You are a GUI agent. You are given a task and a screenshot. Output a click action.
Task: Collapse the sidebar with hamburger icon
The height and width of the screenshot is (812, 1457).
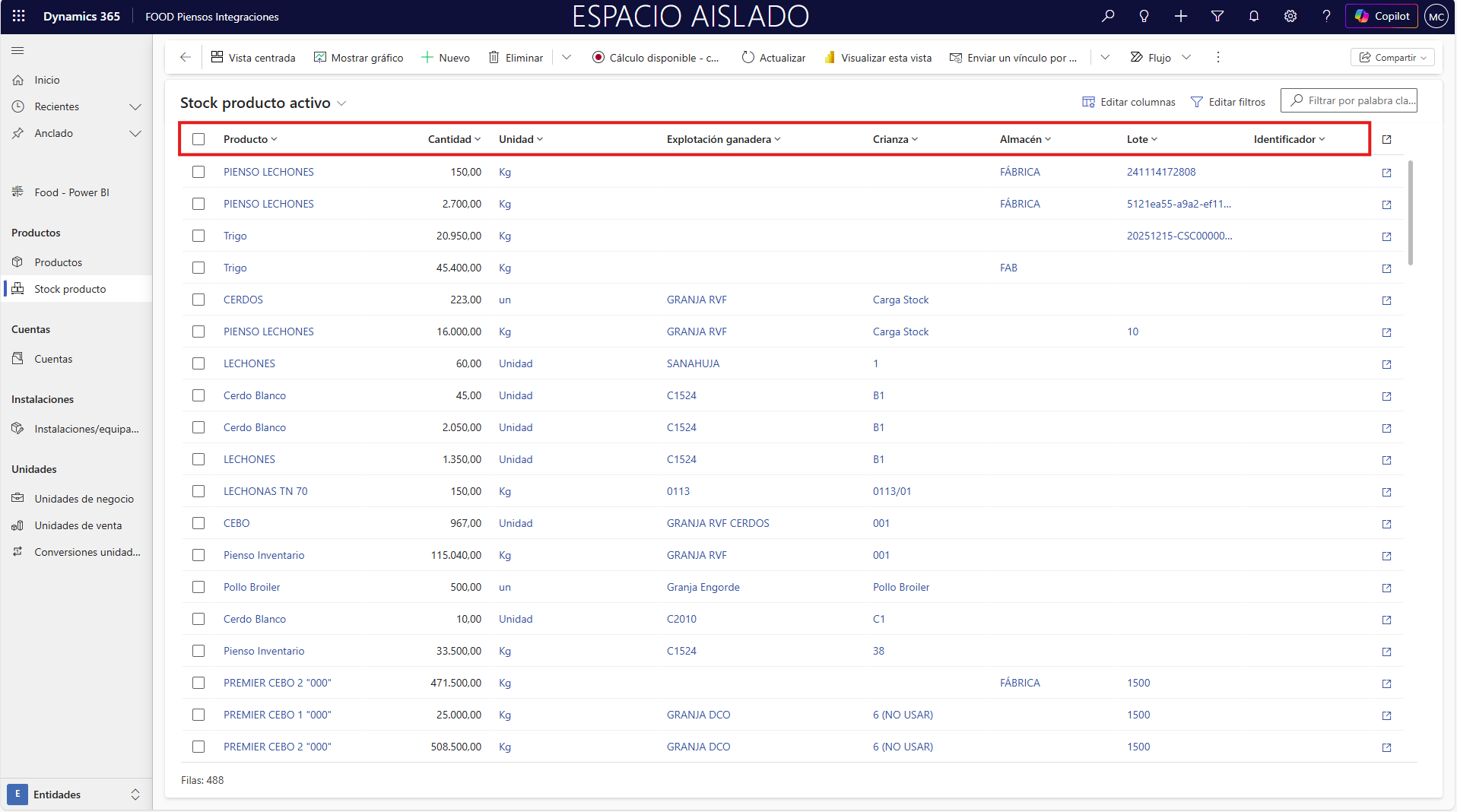click(x=17, y=51)
